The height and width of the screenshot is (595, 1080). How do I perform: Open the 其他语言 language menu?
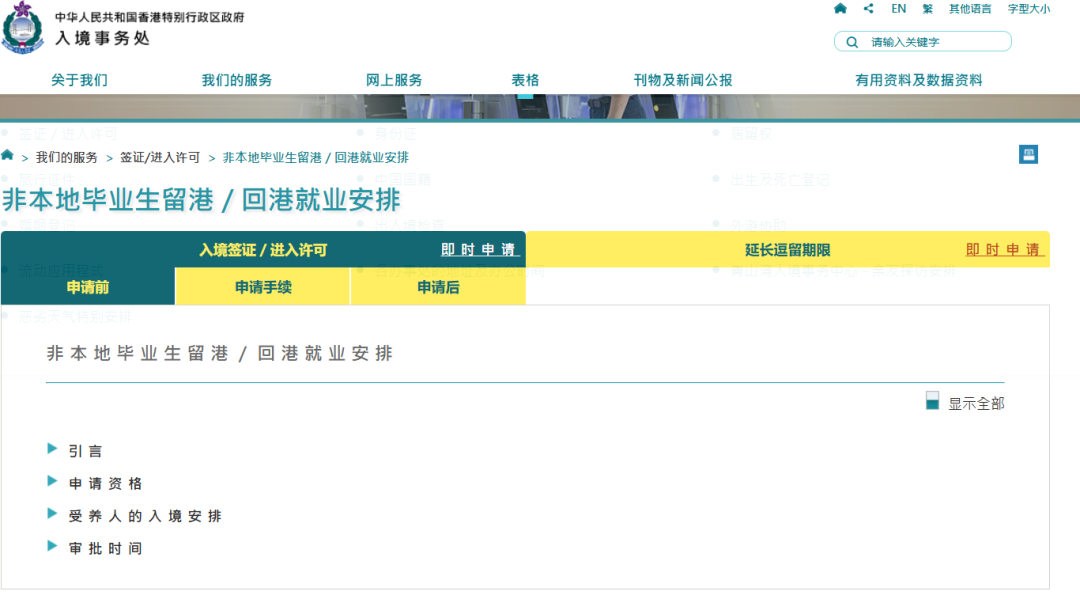point(970,9)
